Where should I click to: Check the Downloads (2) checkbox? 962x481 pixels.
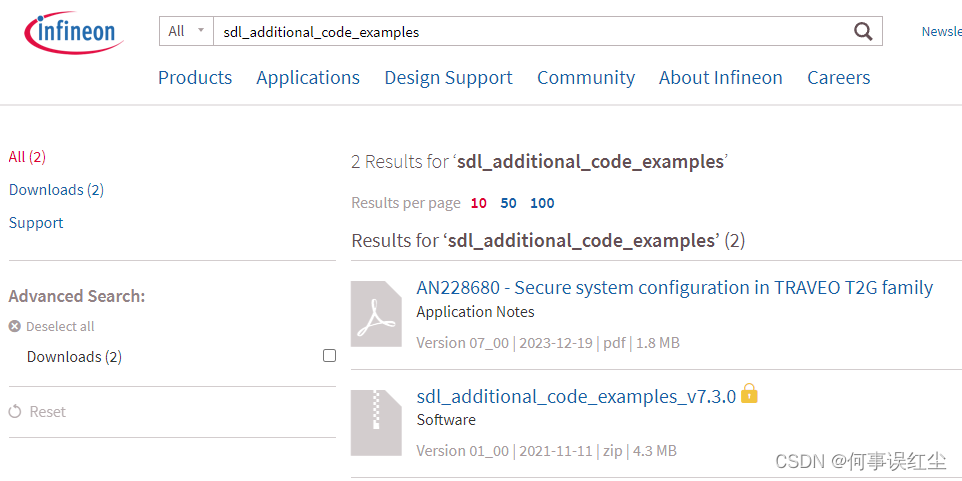(x=329, y=356)
